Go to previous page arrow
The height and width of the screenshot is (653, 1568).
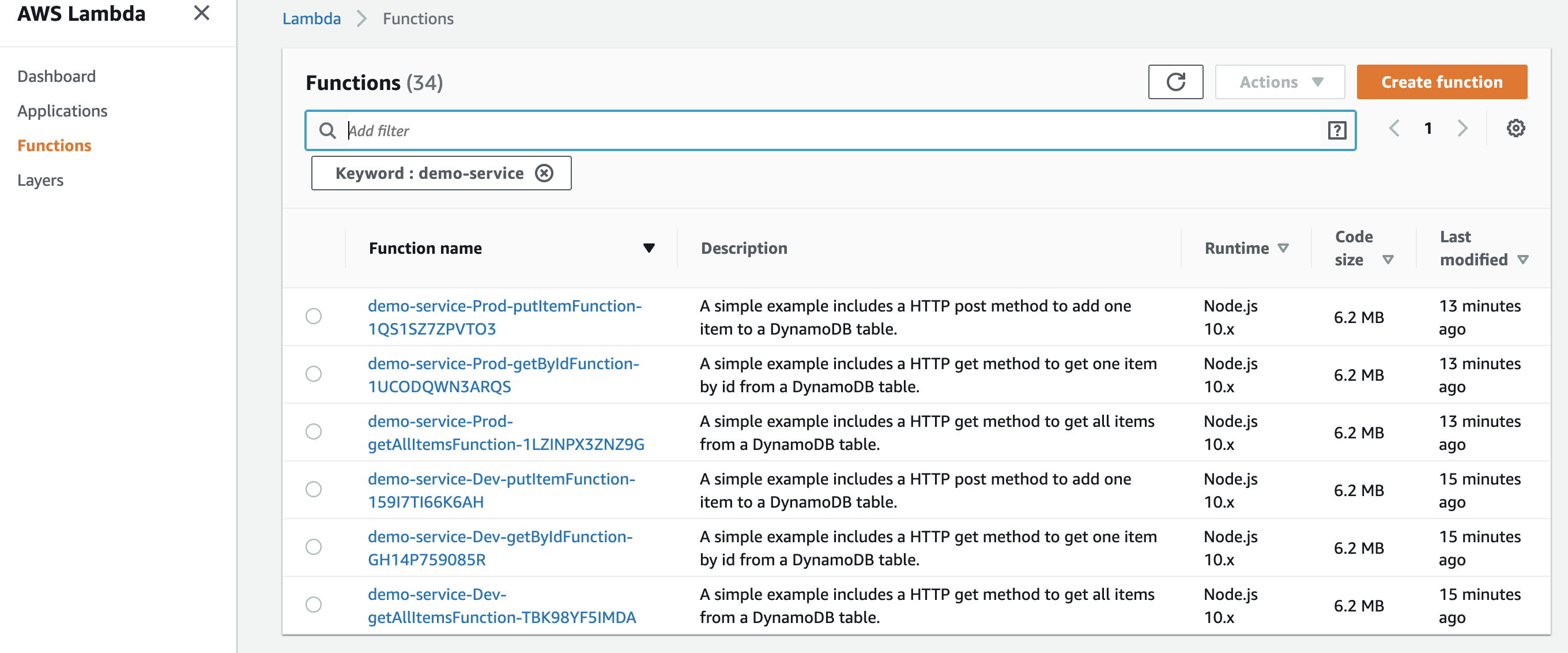pyautogui.click(x=1394, y=128)
